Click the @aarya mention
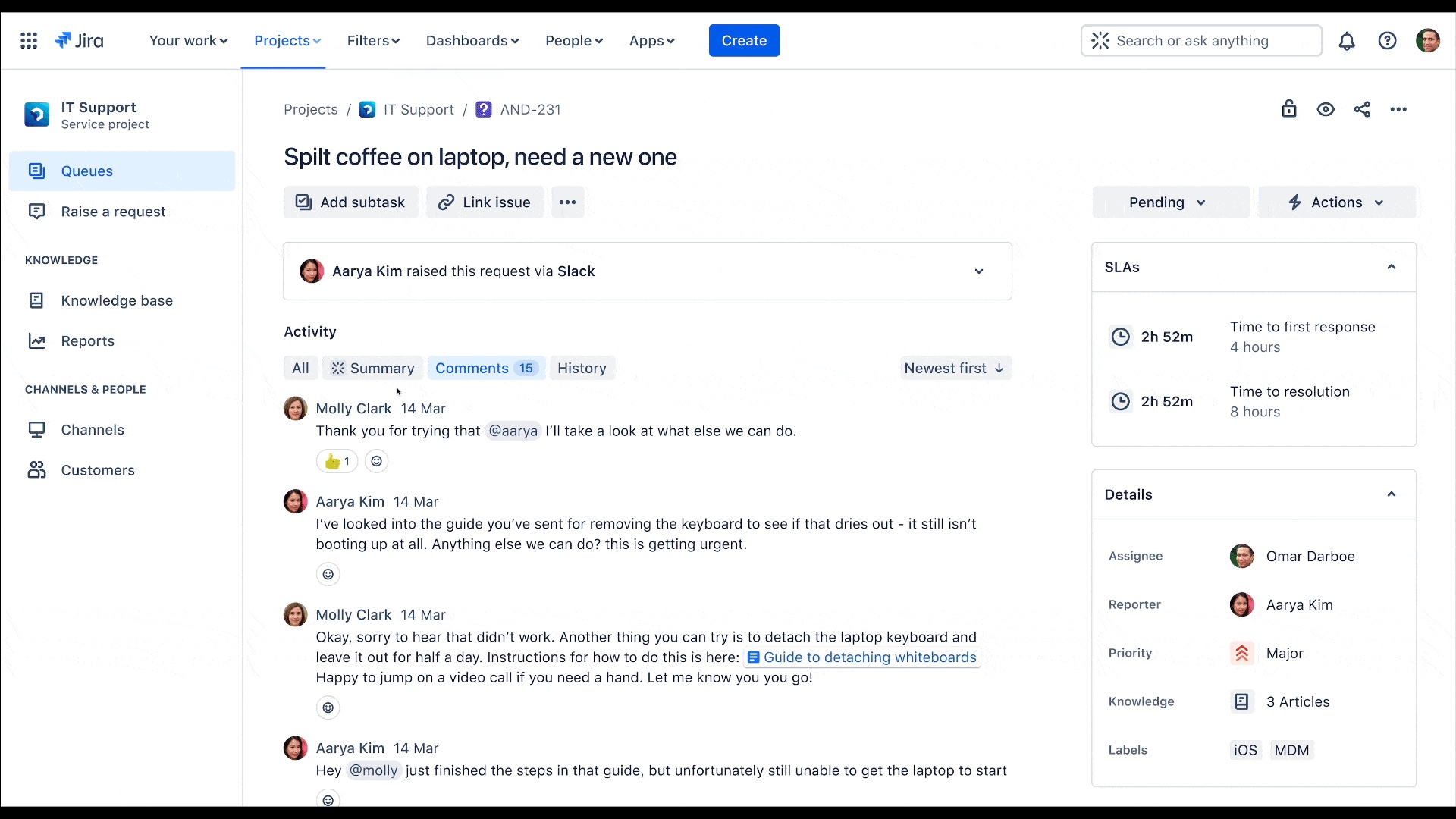This screenshot has width=1456, height=819. [x=513, y=431]
